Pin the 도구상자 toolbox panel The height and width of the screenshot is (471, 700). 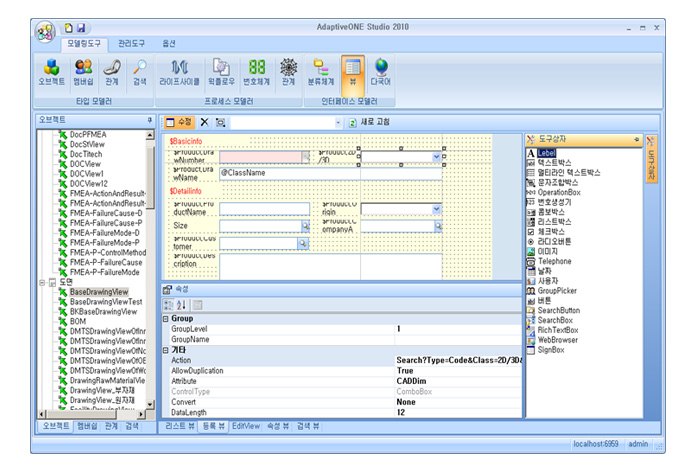(636, 140)
